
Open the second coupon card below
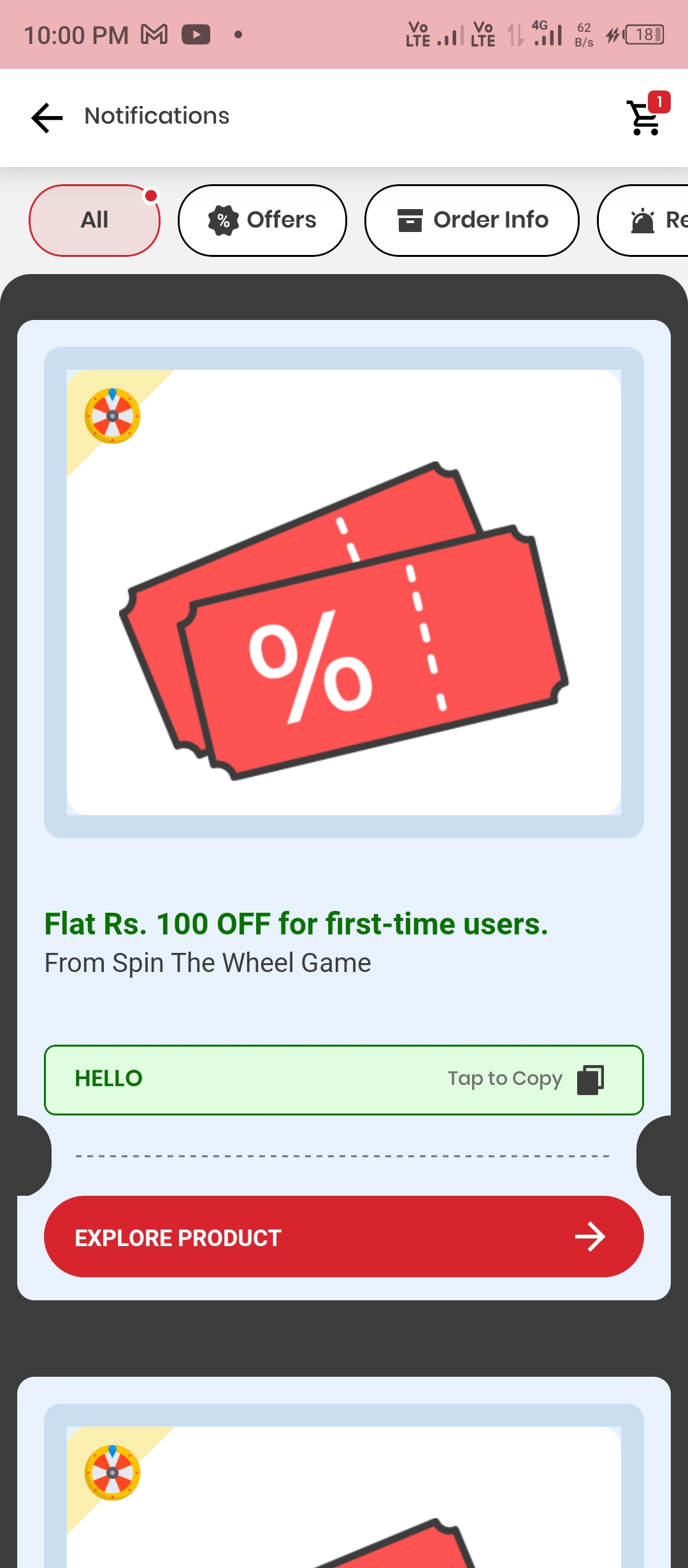(x=344, y=1485)
